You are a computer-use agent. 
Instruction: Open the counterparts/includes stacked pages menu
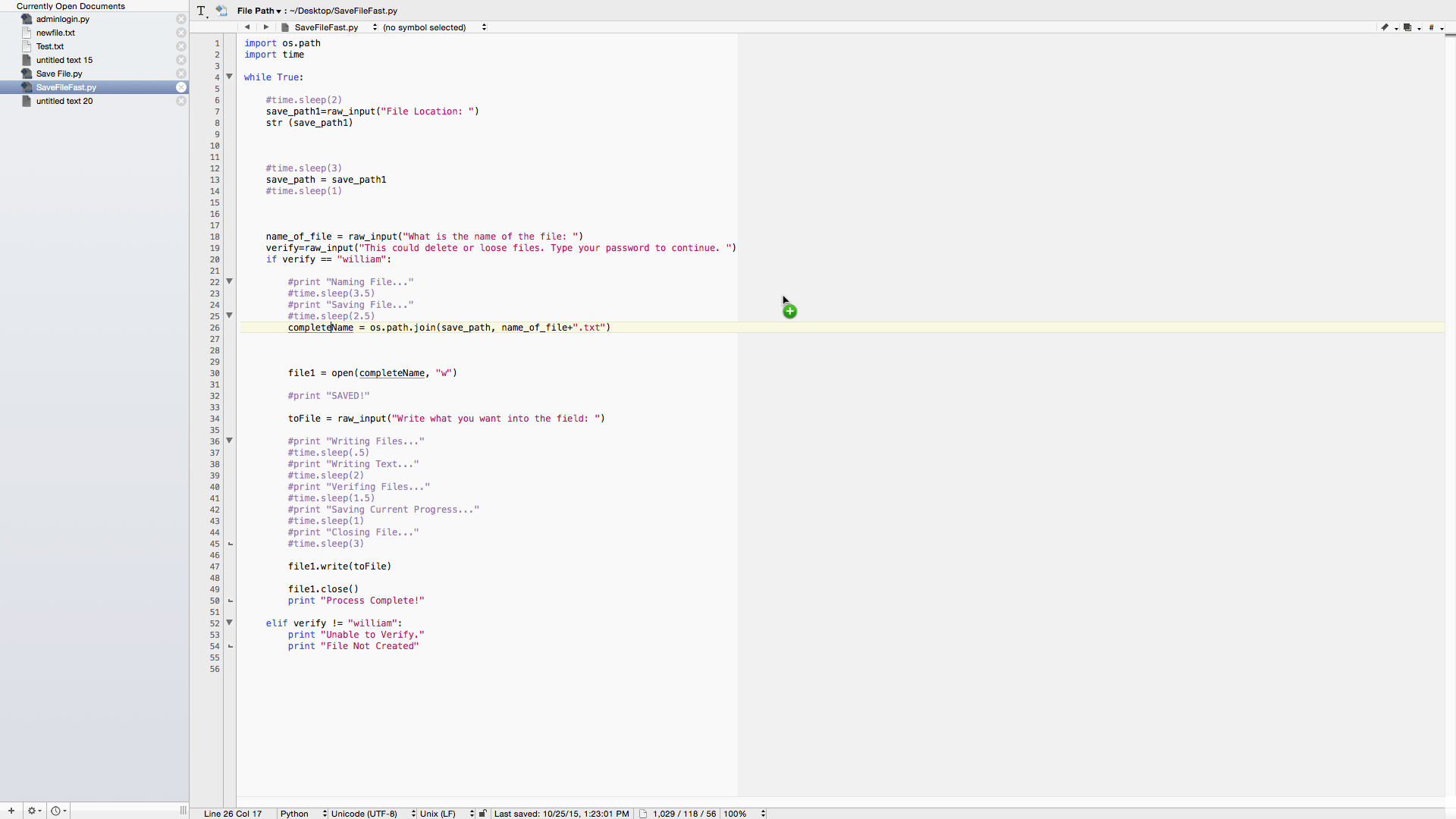pyautogui.click(x=1410, y=27)
